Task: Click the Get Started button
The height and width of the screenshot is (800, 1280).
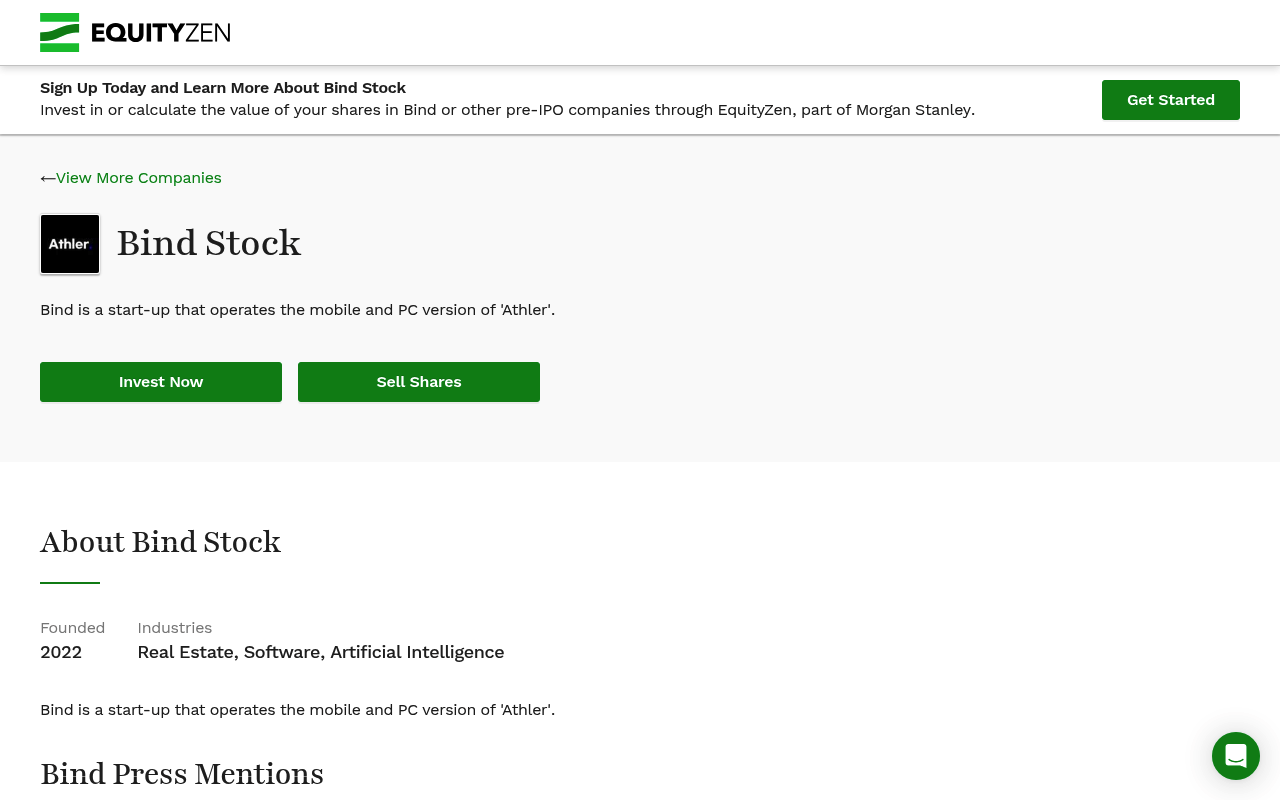Action: pos(1171,100)
